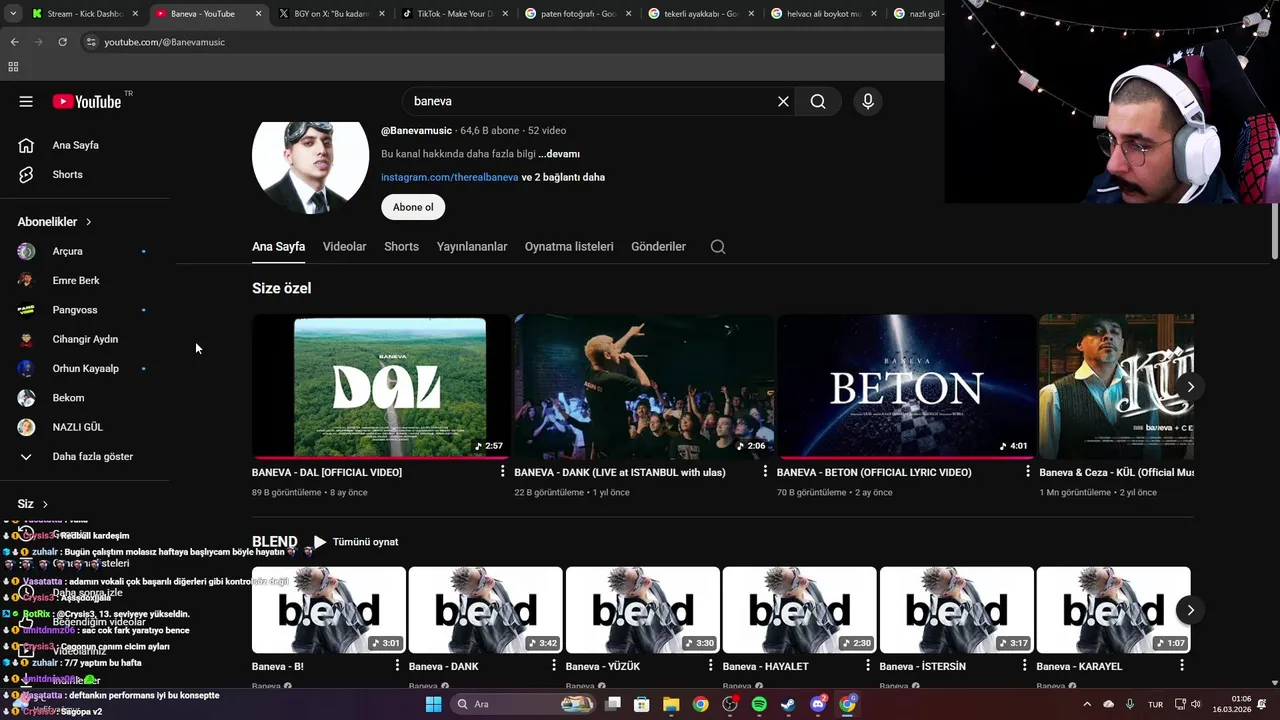Go back in the browser
Viewport: 1280px width, 720px height.
tap(14, 42)
